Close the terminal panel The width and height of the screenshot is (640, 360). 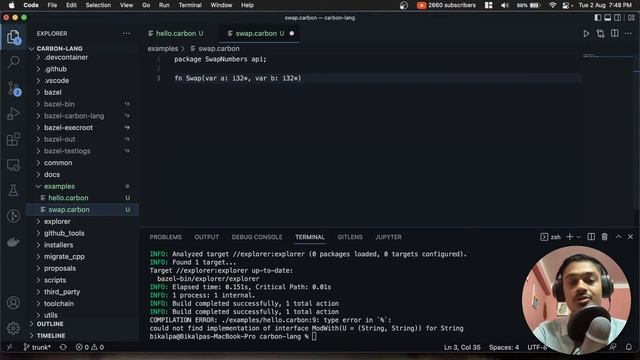pyautogui.click(x=630, y=237)
